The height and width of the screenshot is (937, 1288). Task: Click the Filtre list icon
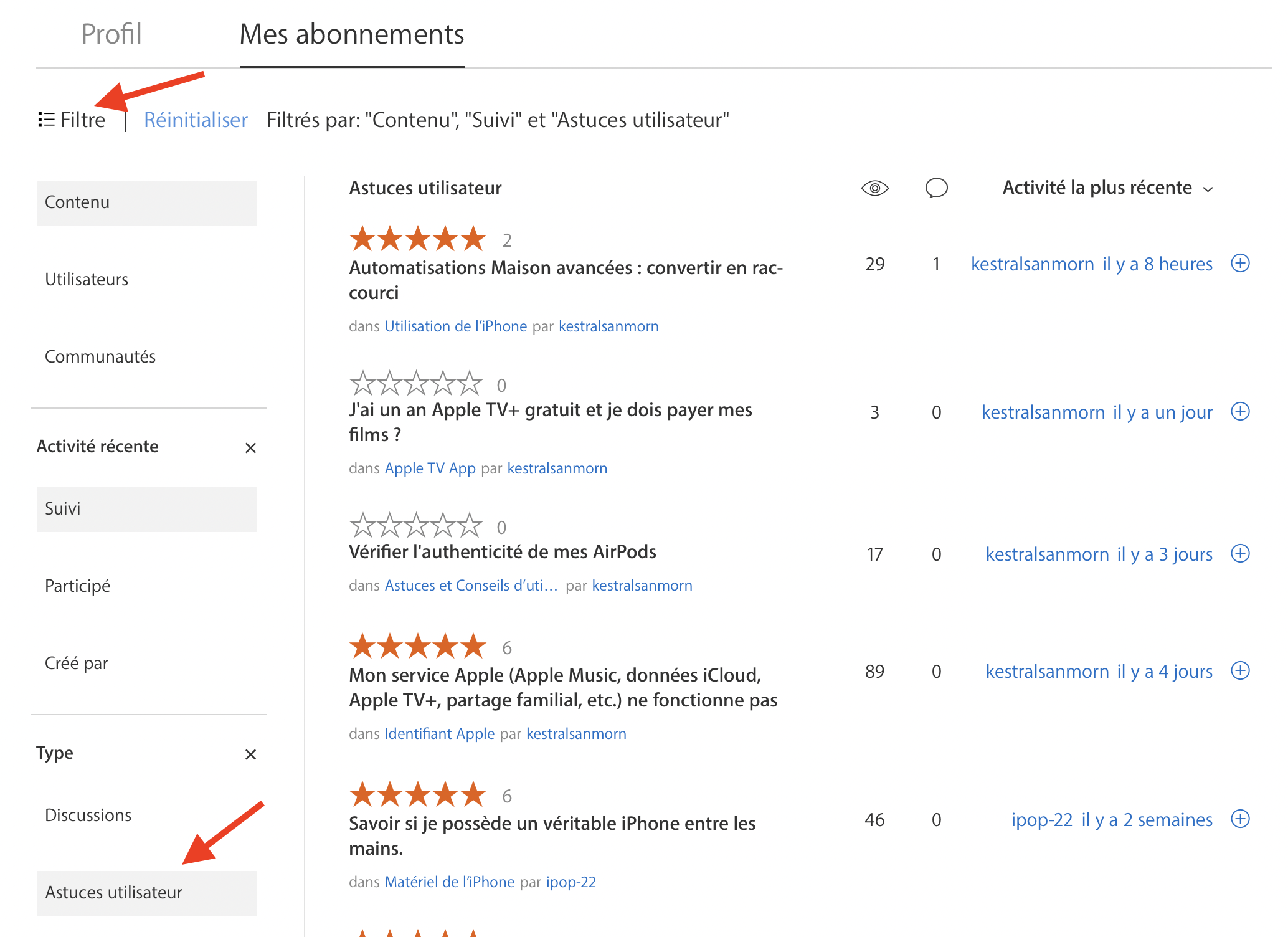click(46, 120)
